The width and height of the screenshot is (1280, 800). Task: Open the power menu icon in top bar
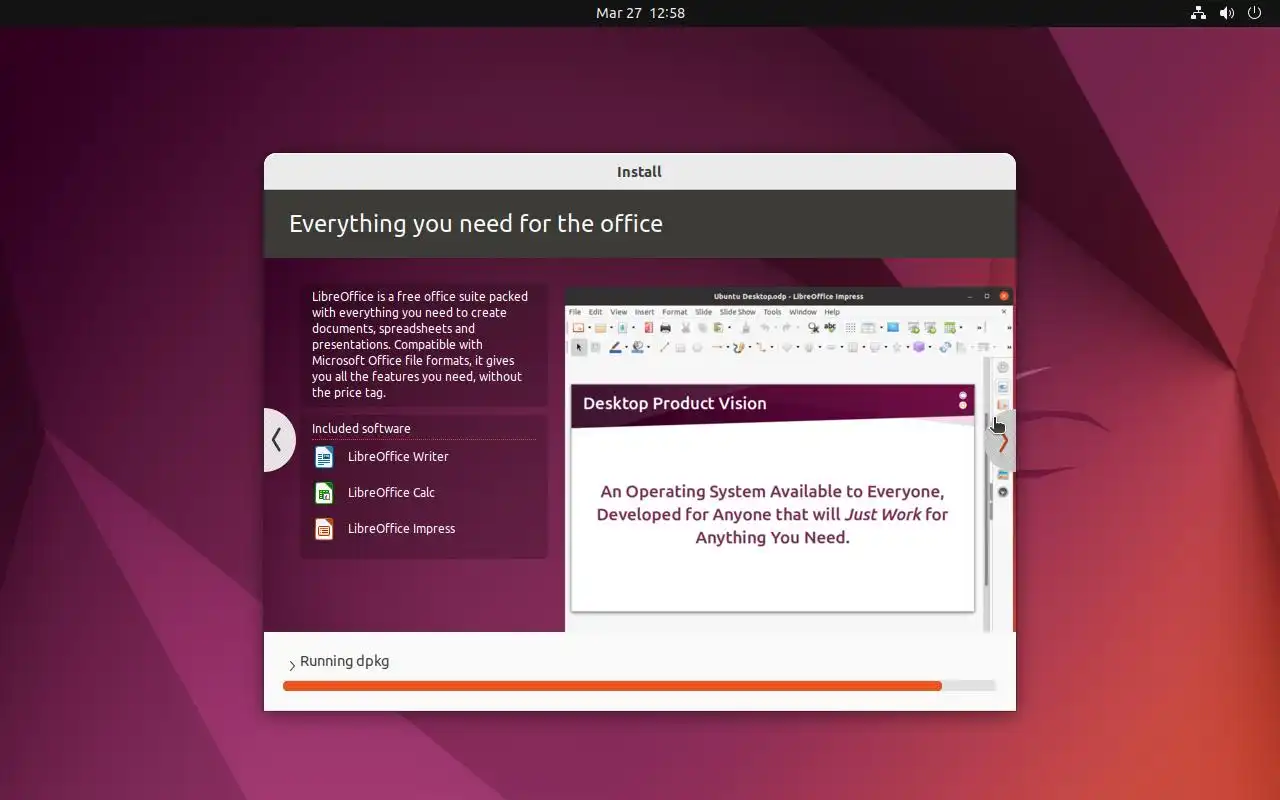1255,13
